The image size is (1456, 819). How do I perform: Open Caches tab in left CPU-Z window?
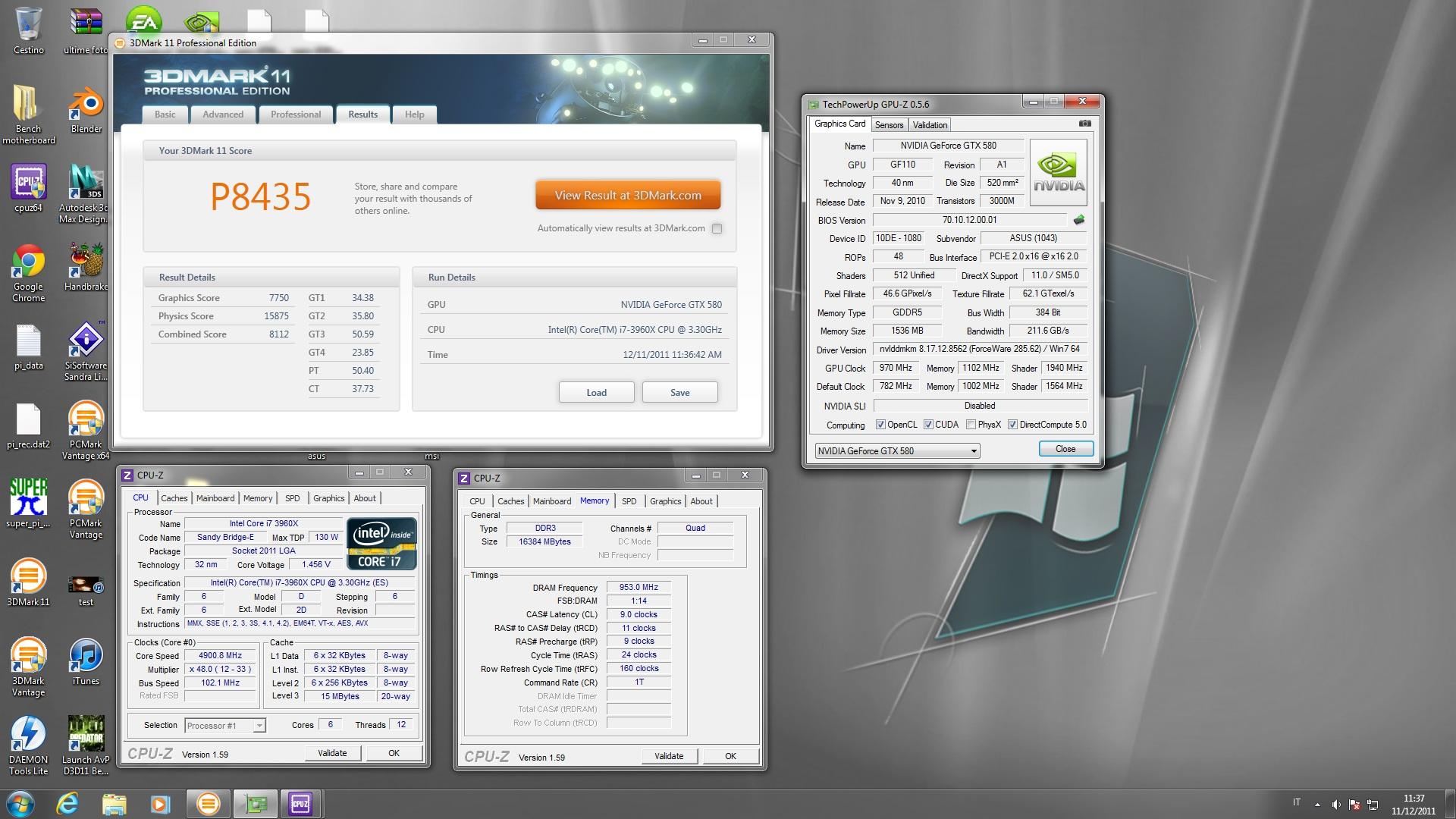click(174, 498)
